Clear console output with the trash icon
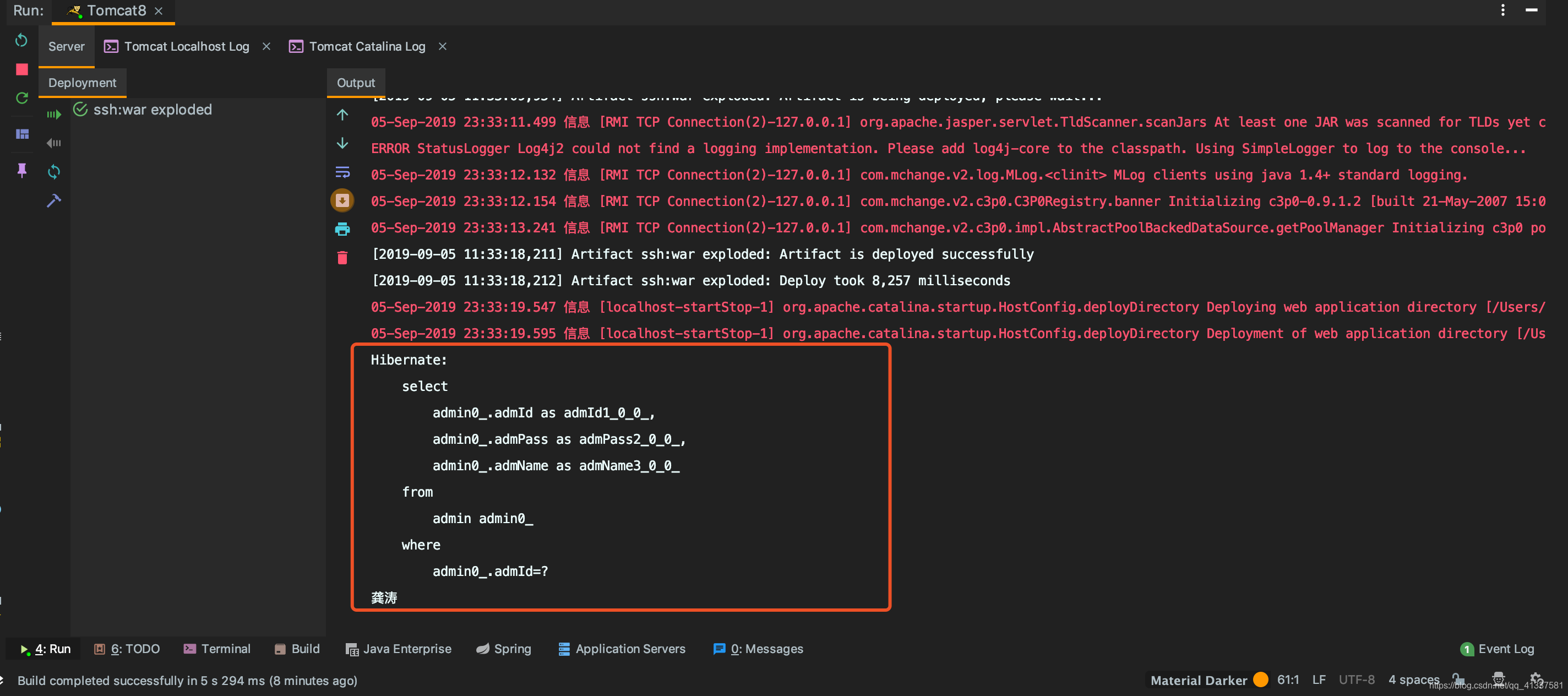The height and width of the screenshot is (696, 1568). point(342,258)
